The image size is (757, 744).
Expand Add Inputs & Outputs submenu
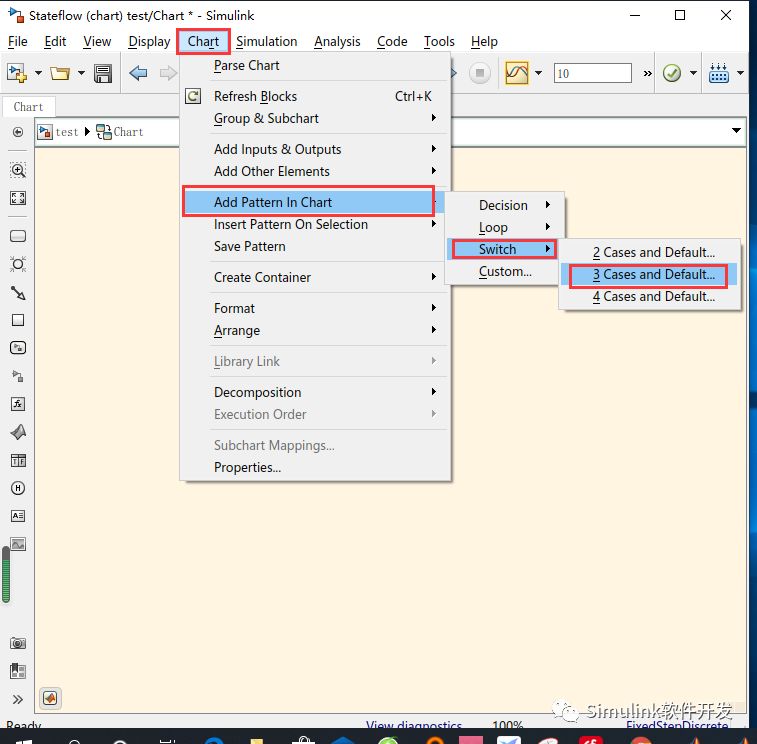pos(434,149)
